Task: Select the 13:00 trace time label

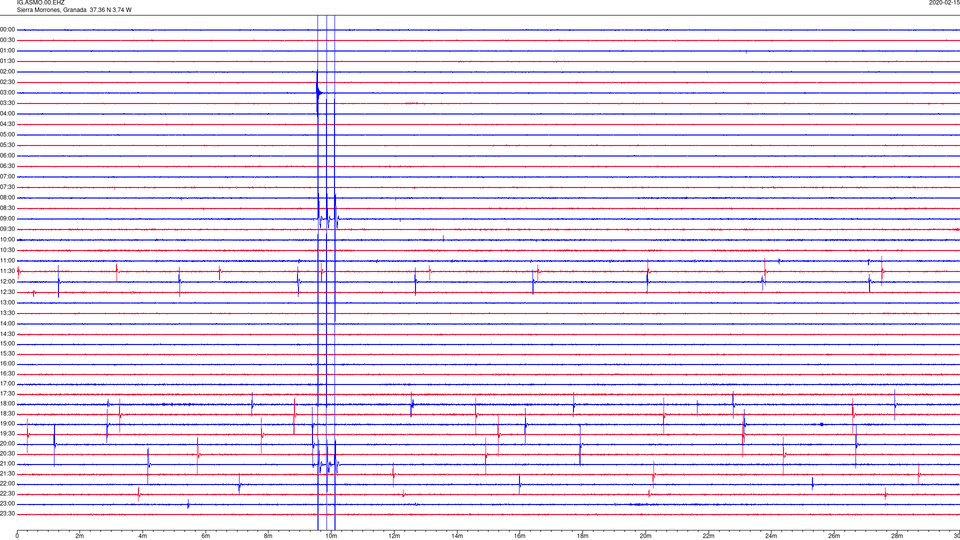Action: [7, 302]
